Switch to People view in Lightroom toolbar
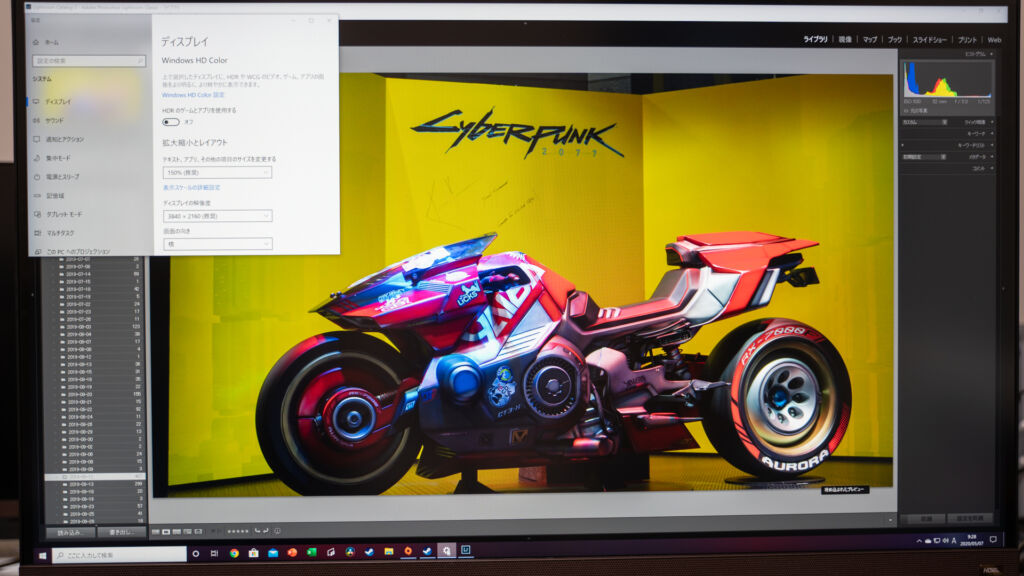This screenshot has height=576, width=1024. [x=199, y=532]
